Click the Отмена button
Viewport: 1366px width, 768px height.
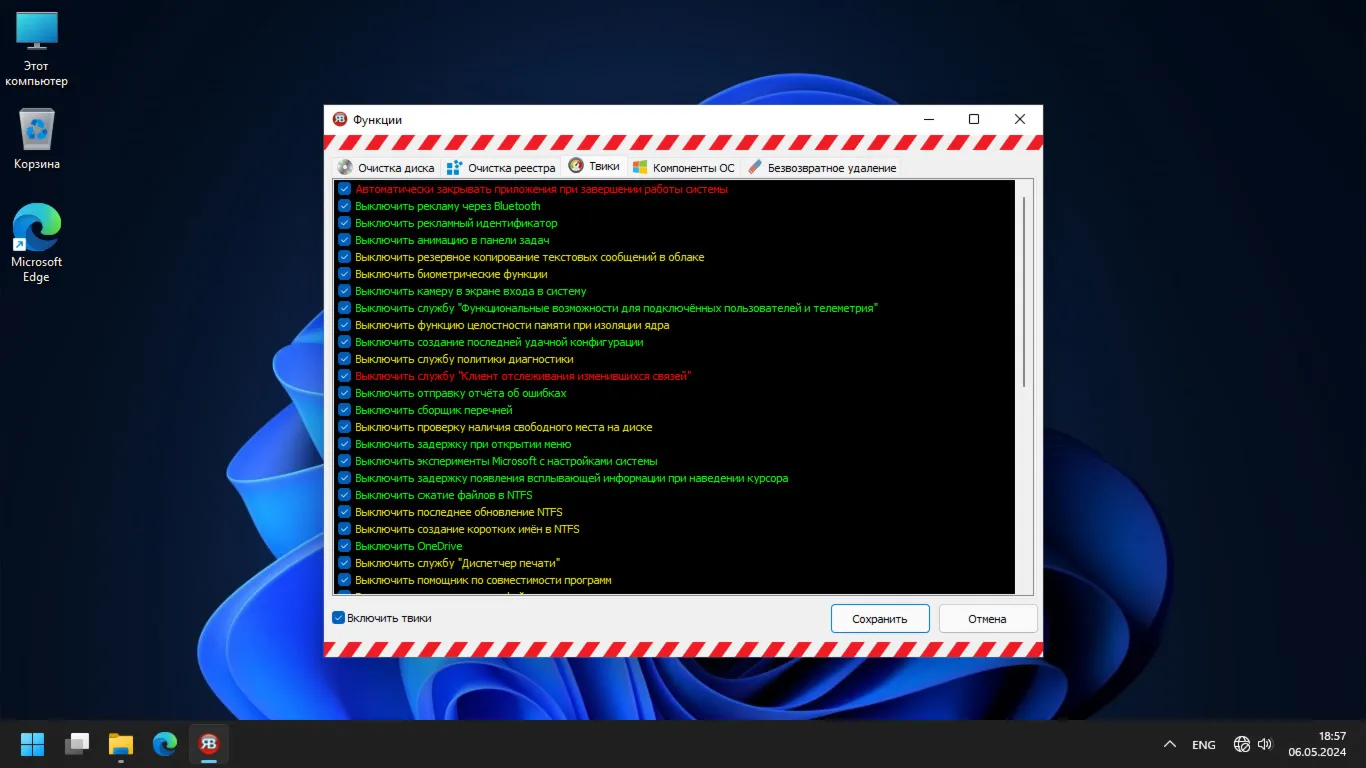(x=987, y=619)
